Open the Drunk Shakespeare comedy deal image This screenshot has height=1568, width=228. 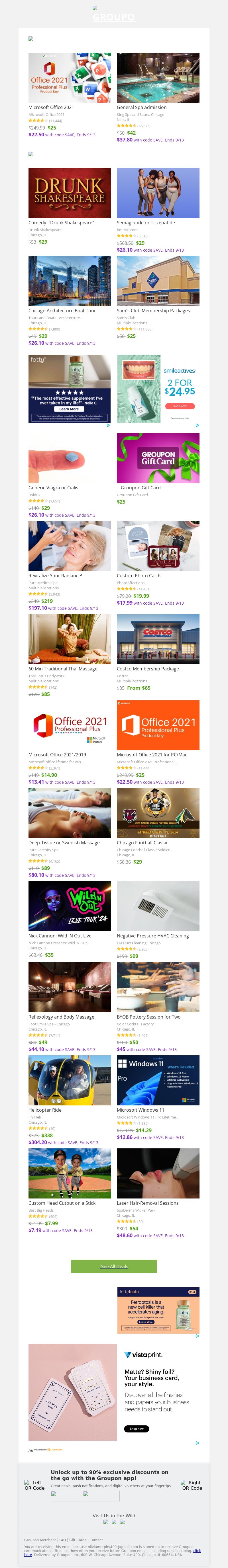(x=70, y=193)
